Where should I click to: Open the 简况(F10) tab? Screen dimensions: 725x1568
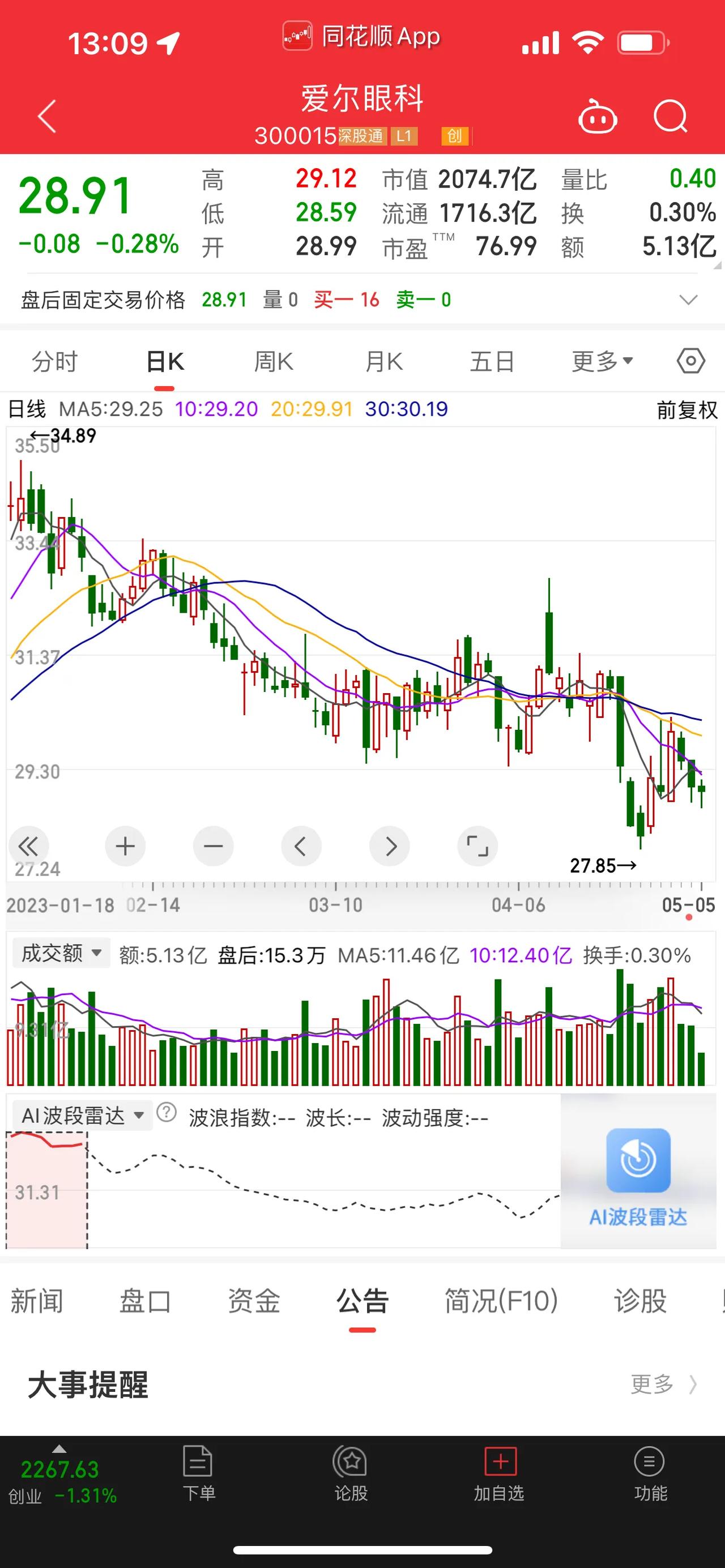click(x=501, y=1301)
